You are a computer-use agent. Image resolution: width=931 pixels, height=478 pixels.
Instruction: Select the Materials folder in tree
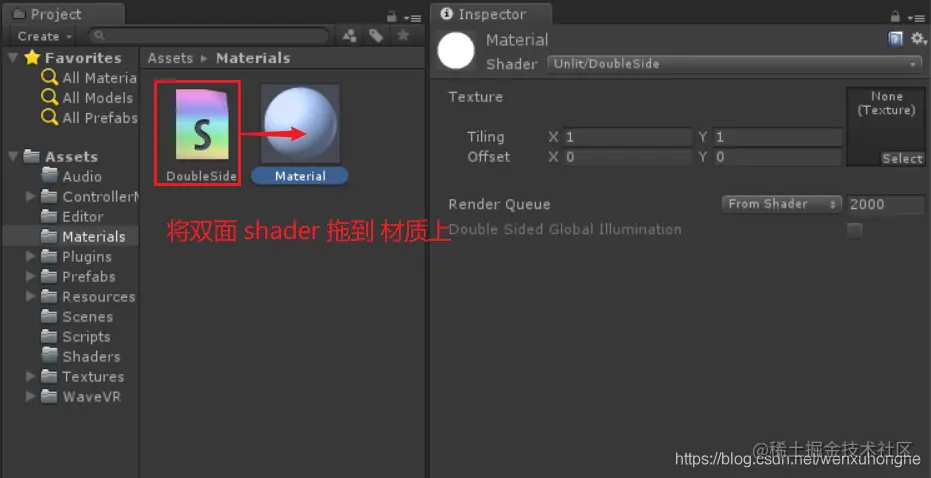pyautogui.click(x=83, y=236)
